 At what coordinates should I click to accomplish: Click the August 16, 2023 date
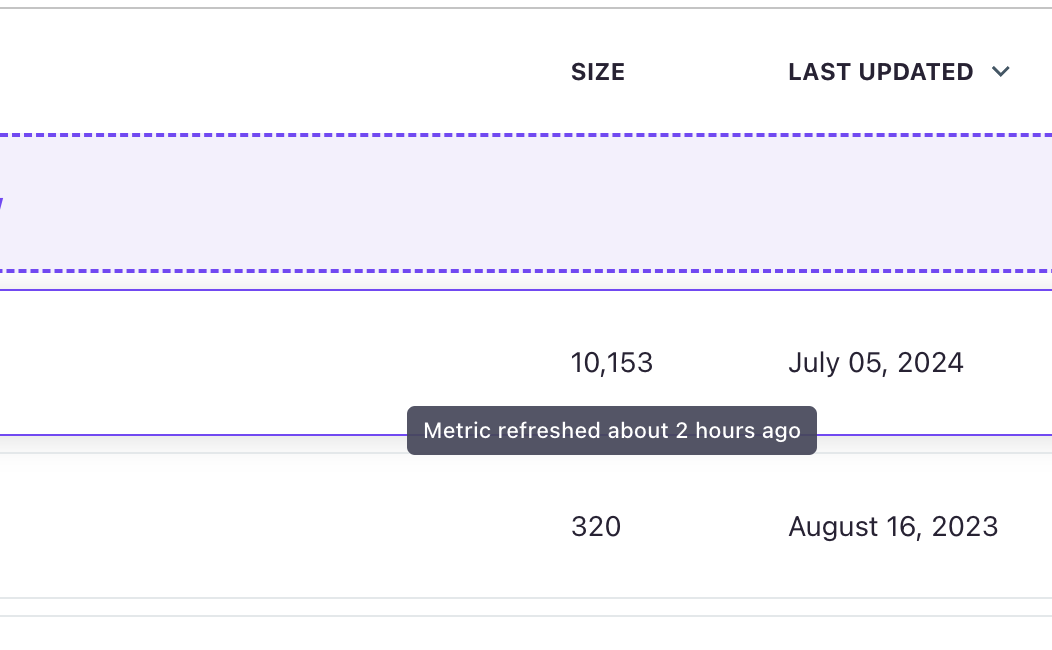(893, 527)
